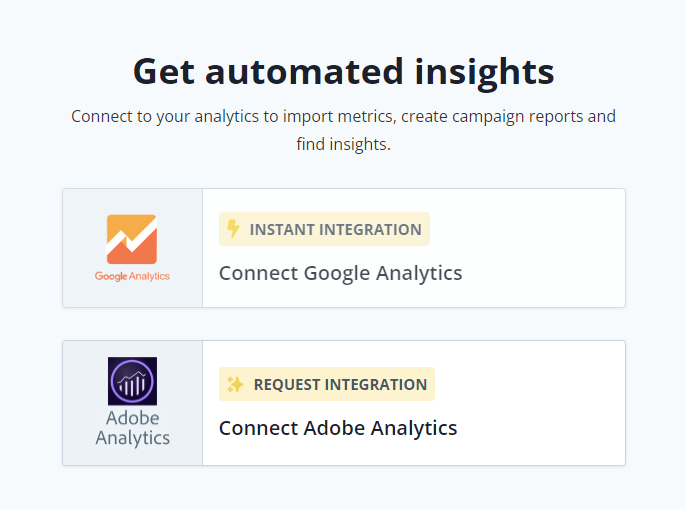Screen dimensions: 685x509
Task: Click the "Adobe" word below the purple logo
Action: point(133,418)
